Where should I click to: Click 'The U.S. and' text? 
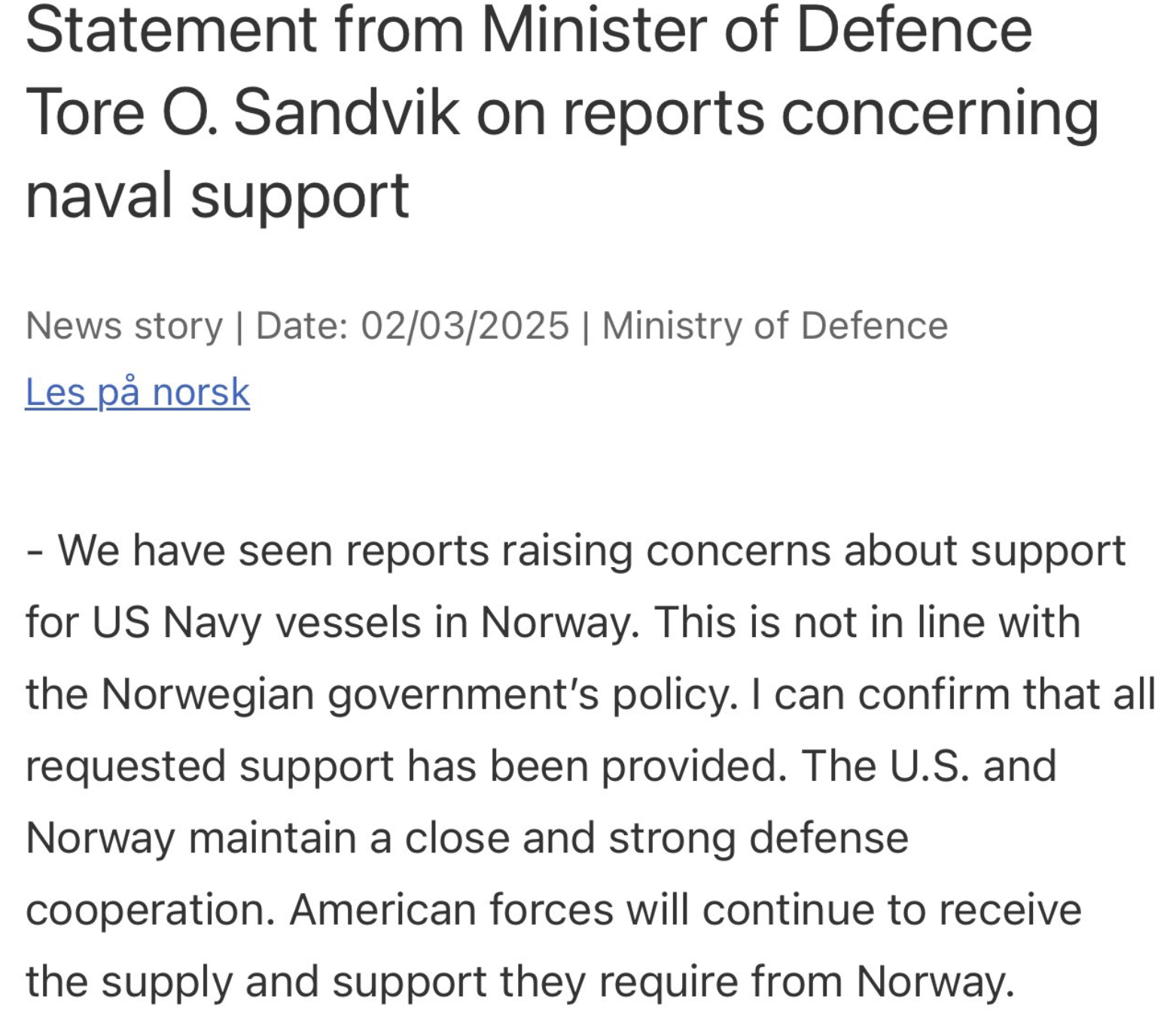(929, 766)
